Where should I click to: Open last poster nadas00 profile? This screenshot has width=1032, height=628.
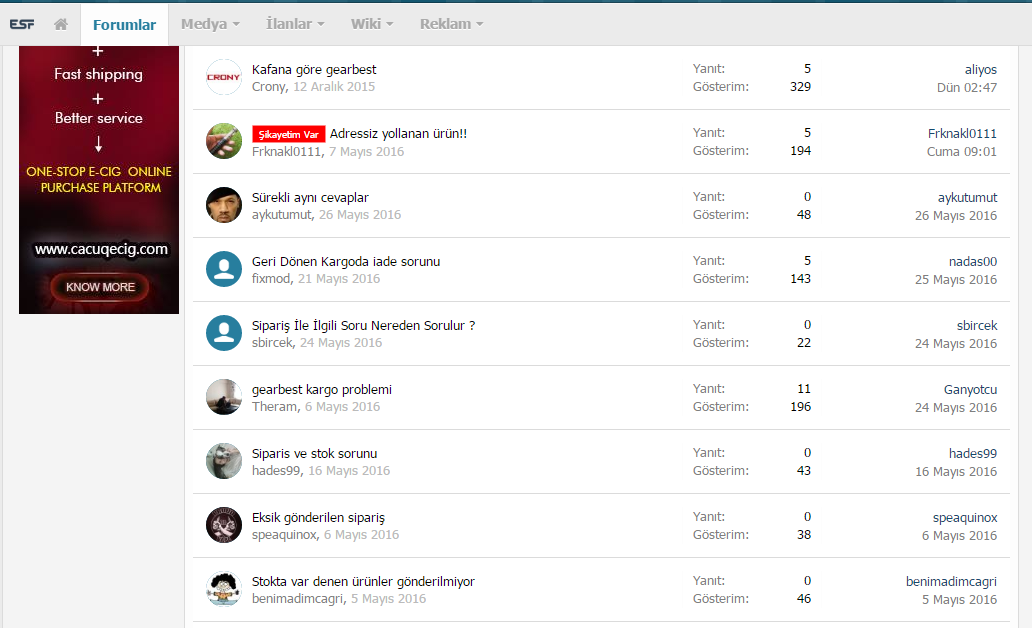click(973, 261)
